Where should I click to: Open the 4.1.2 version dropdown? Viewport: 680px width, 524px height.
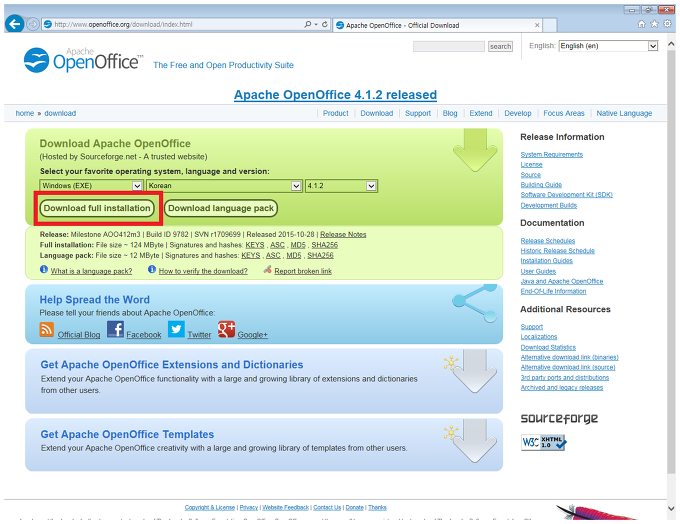[x=341, y=186]
